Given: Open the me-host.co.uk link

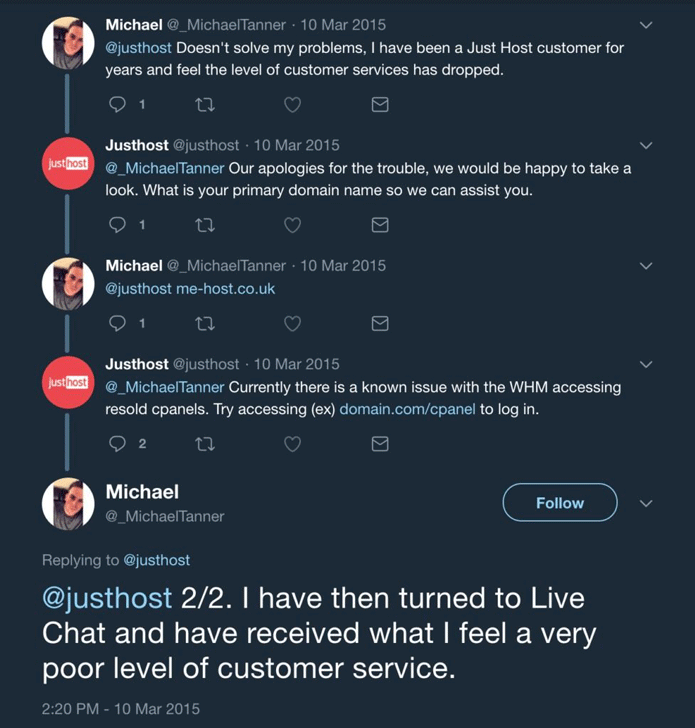Looking at the screenshot, I should coord(226,289).
